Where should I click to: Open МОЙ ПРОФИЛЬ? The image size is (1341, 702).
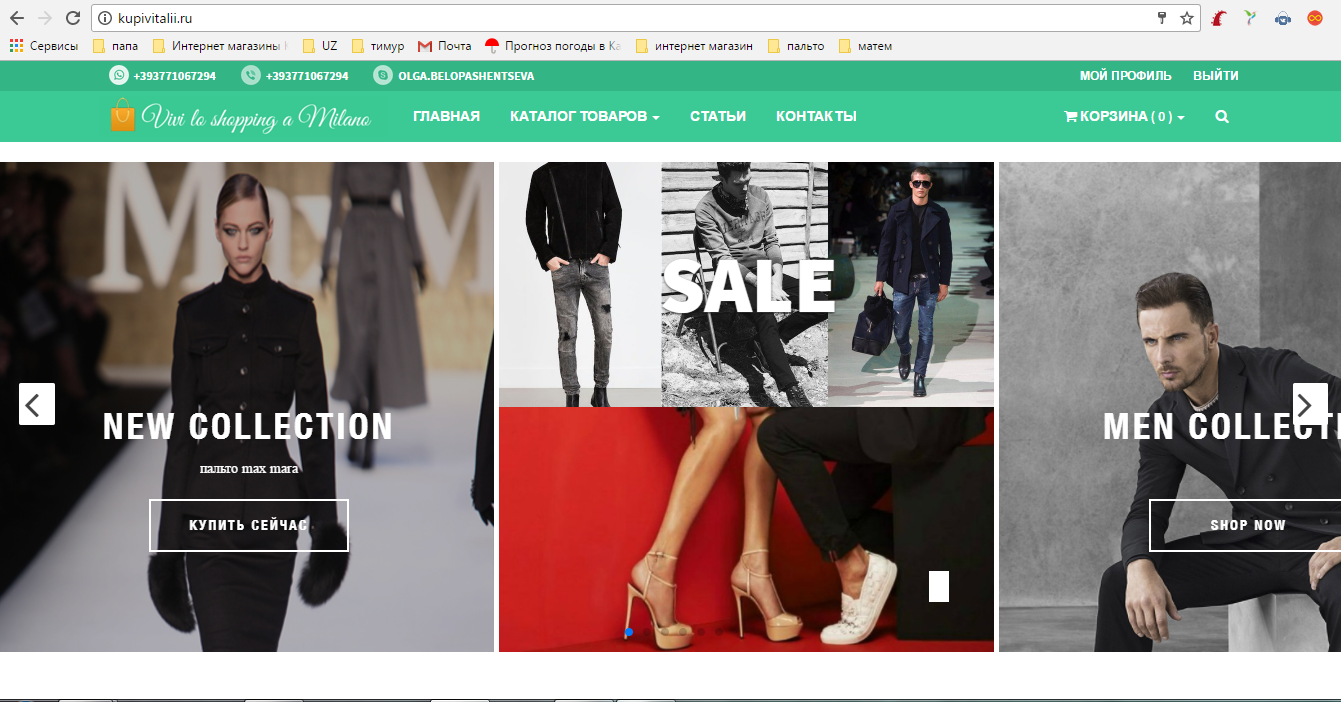point(1126,75)
